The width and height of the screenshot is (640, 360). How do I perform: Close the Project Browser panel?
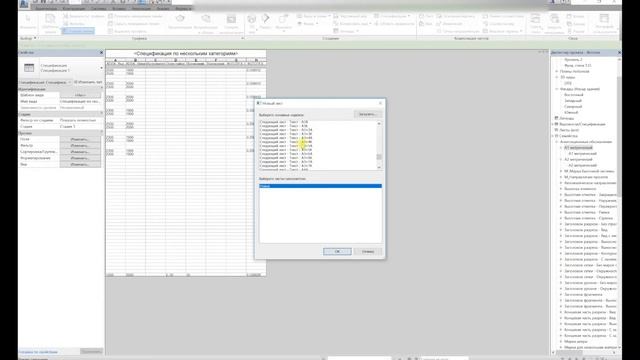tap(619, 53)
